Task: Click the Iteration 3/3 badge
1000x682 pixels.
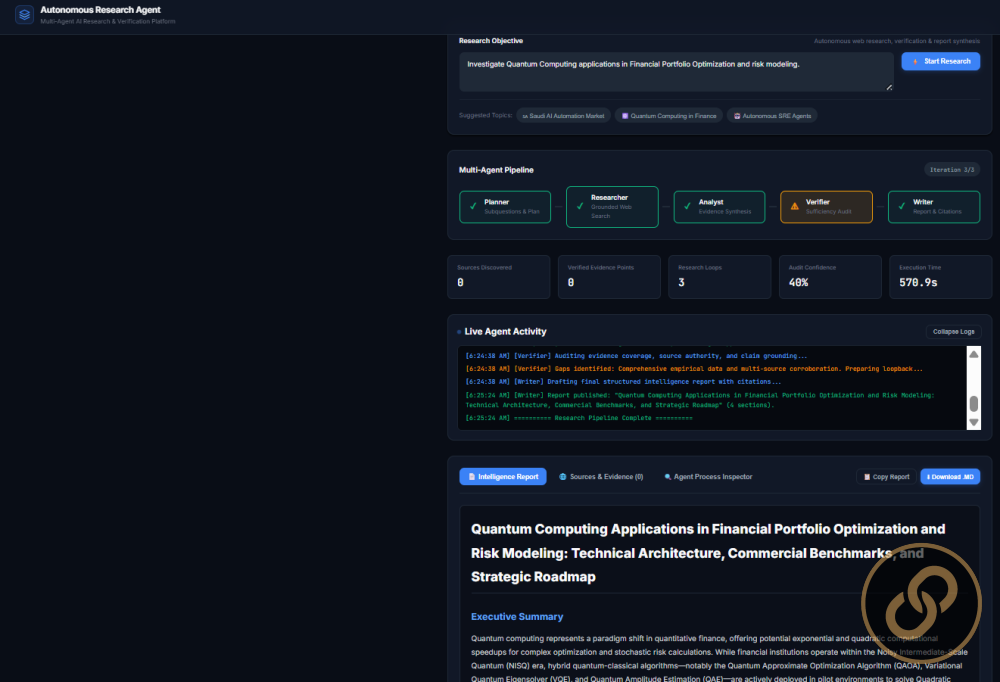Action: pos(952,170)
